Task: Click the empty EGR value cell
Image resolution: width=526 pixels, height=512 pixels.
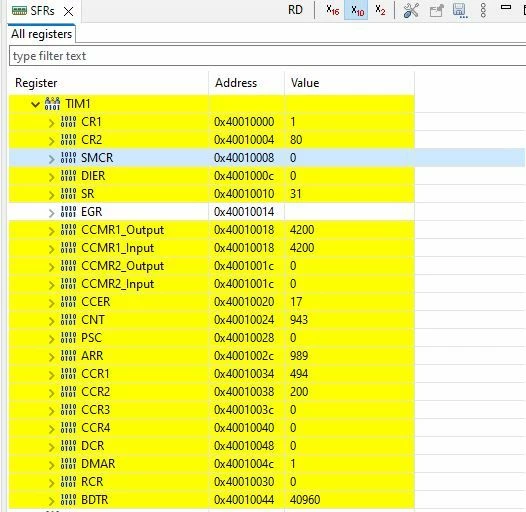Action: pyautogui.click(x=350, y=212)
